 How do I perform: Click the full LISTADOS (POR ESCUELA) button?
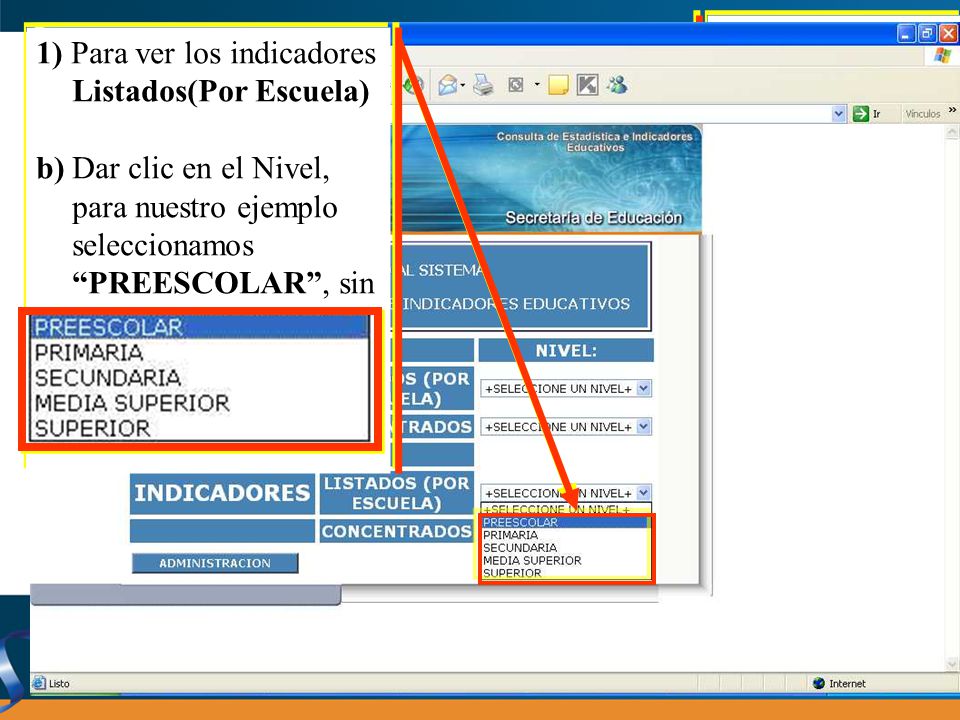(x=397, y=493)
